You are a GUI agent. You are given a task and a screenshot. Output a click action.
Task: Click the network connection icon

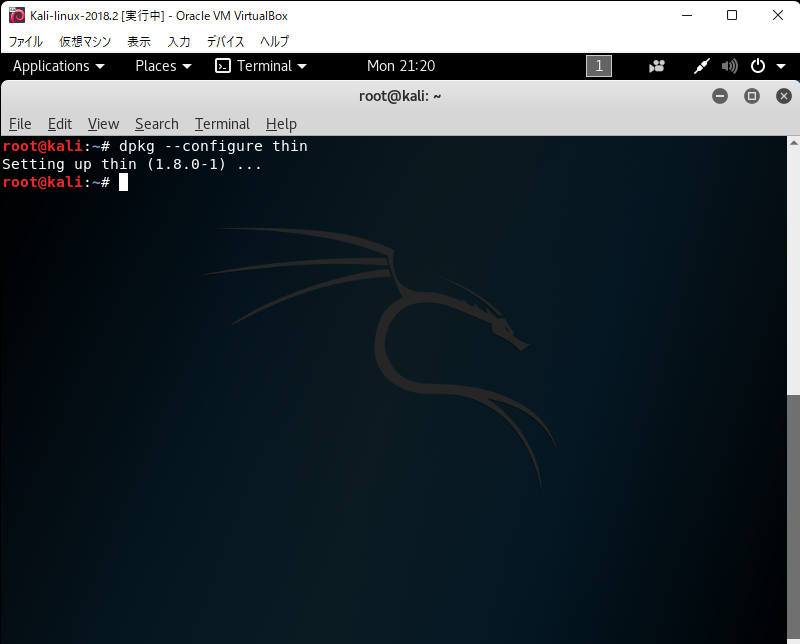pos(702,66)
